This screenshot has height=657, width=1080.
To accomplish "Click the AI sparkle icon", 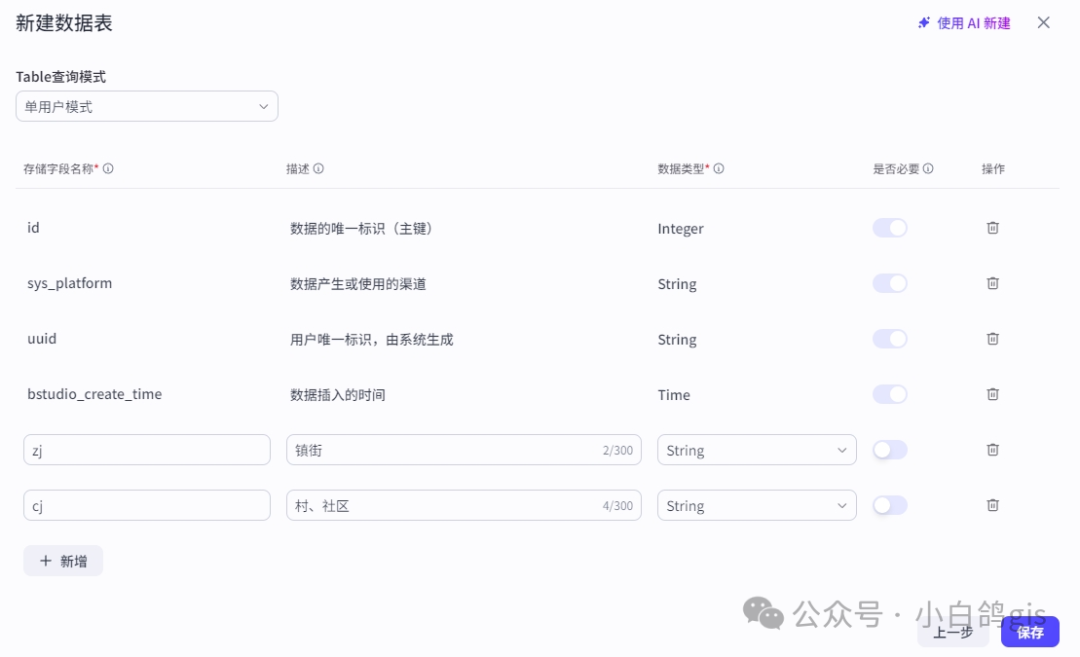I will click(x=924, y=23).
